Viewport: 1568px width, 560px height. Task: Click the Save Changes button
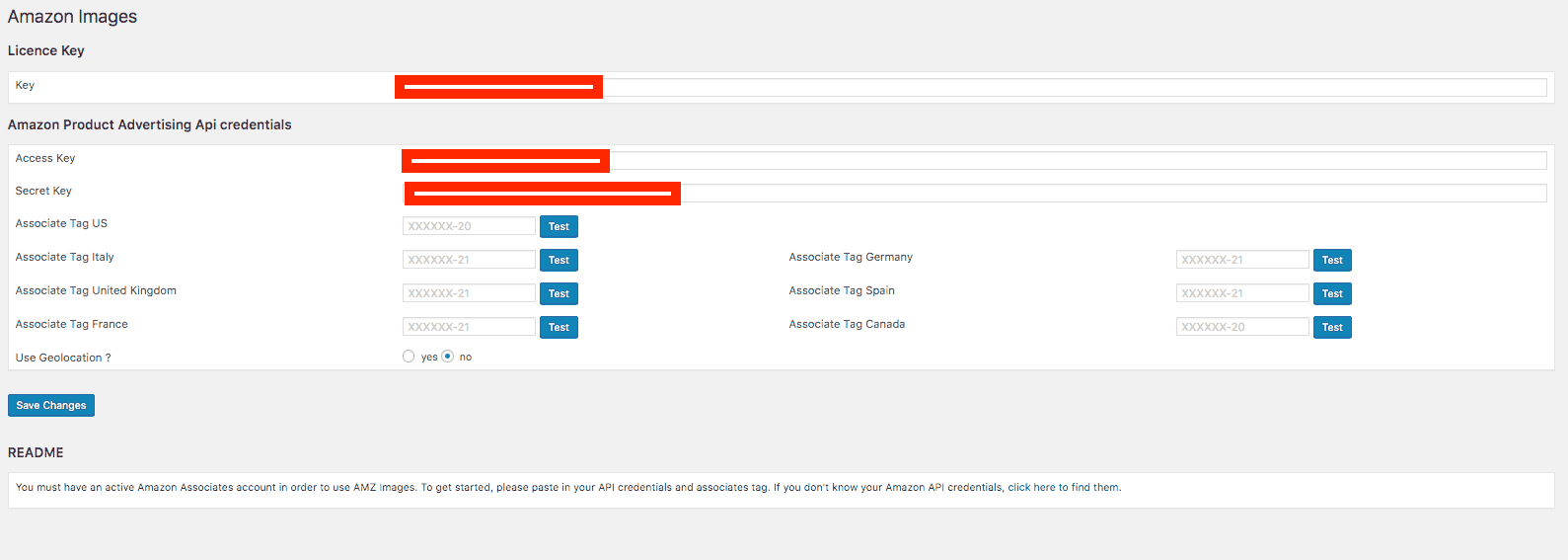coord(51,405)
